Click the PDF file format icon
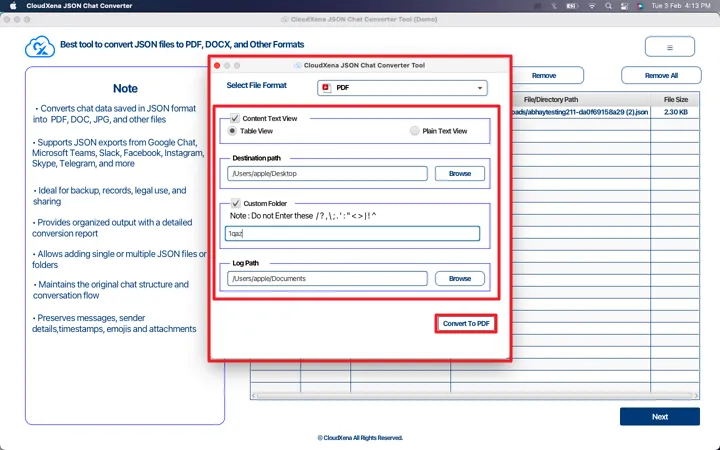Image resolution: width=720 pixels, height=450 pixels. [326, 88]
